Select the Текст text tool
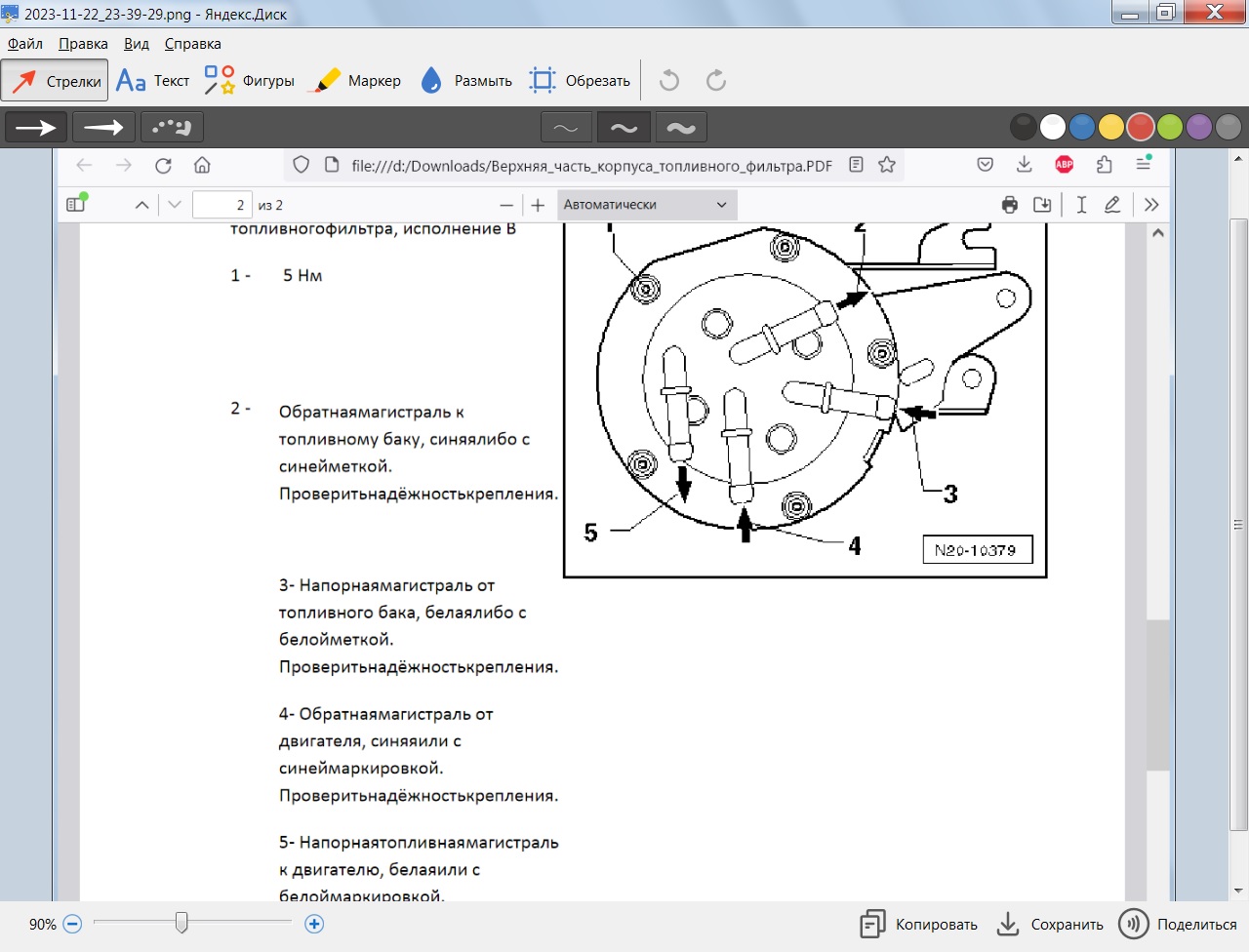The width and height of the screenshot is (1249, 952). (152, 81)
